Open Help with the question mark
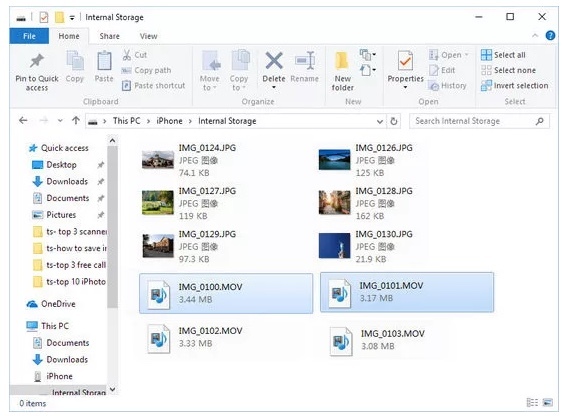Viewport: 567px width, 420px height. [550, 35]
